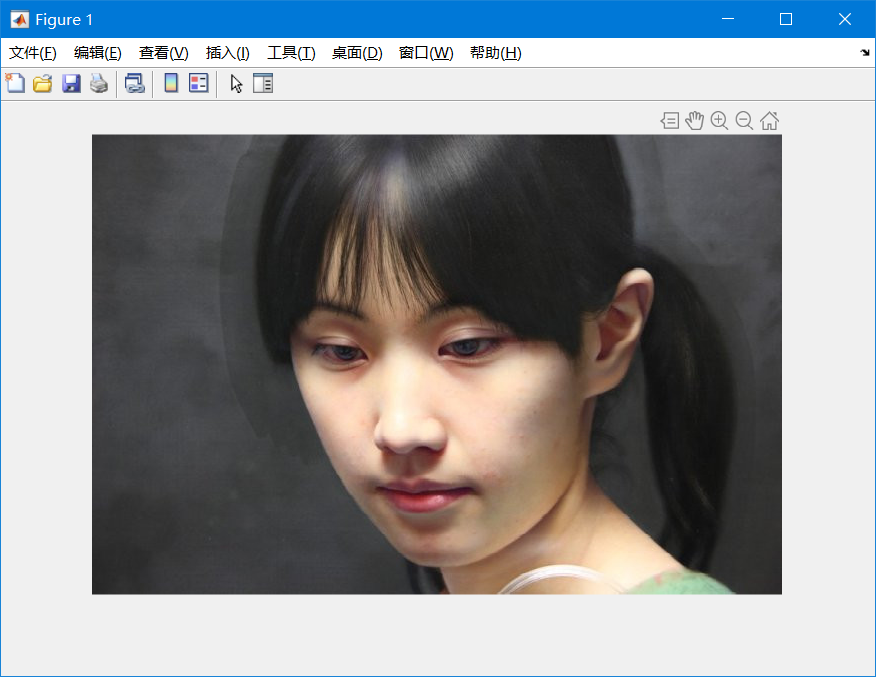This screenshot has width=876, height=677.
Task: Restore the default view with the home icon
Action: 769,120
